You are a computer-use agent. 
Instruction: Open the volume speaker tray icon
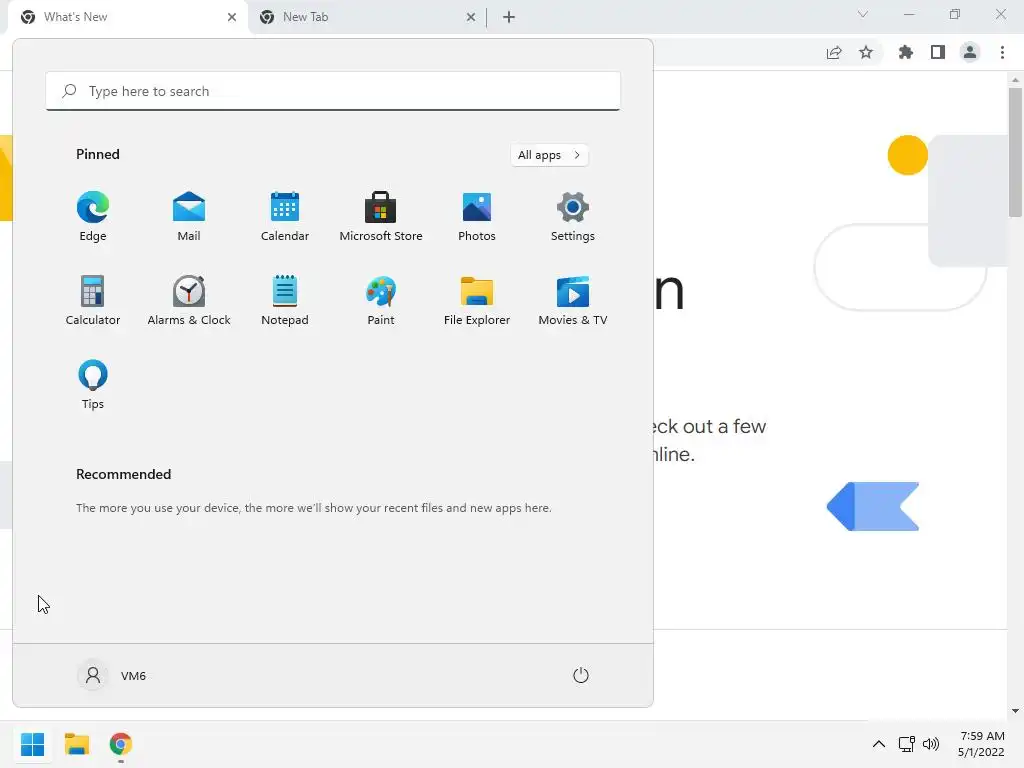[x=931, y=744]
